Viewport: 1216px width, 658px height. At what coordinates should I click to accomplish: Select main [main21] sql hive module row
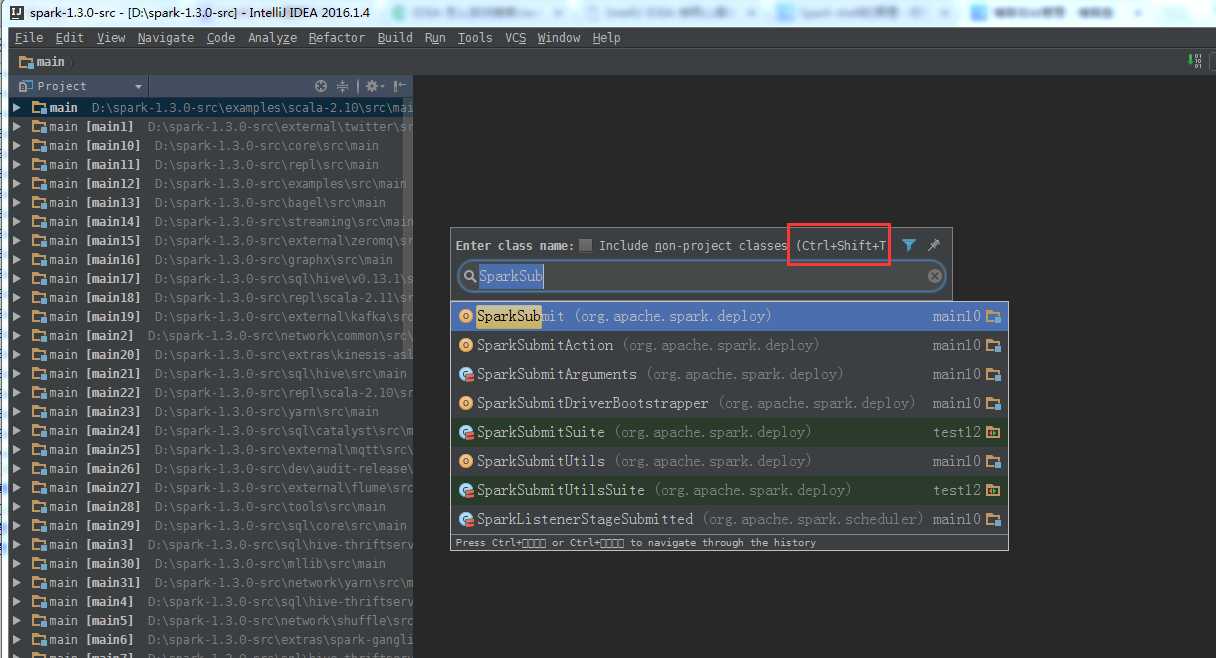(211, 373)
